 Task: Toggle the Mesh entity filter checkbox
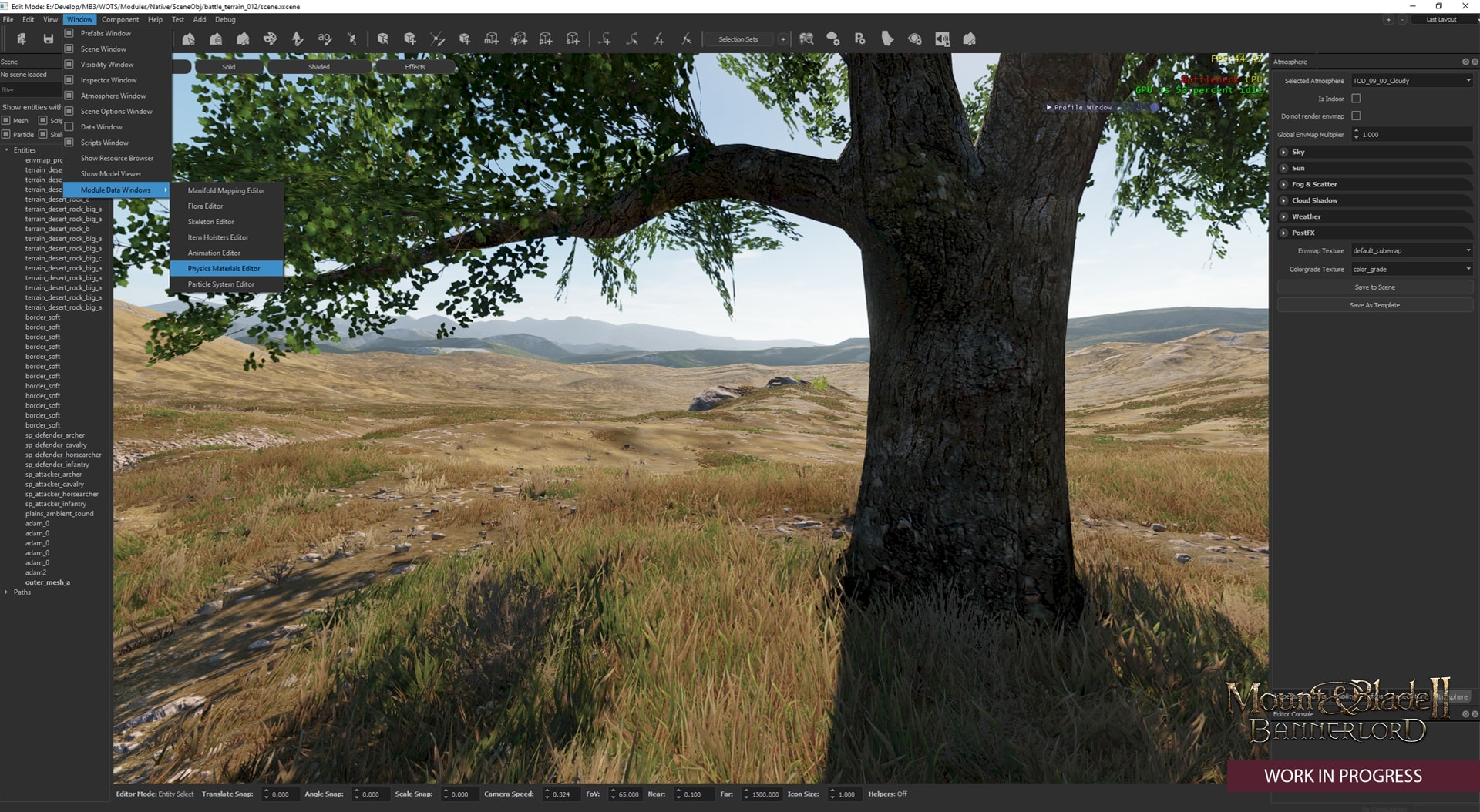pos(6,120)
